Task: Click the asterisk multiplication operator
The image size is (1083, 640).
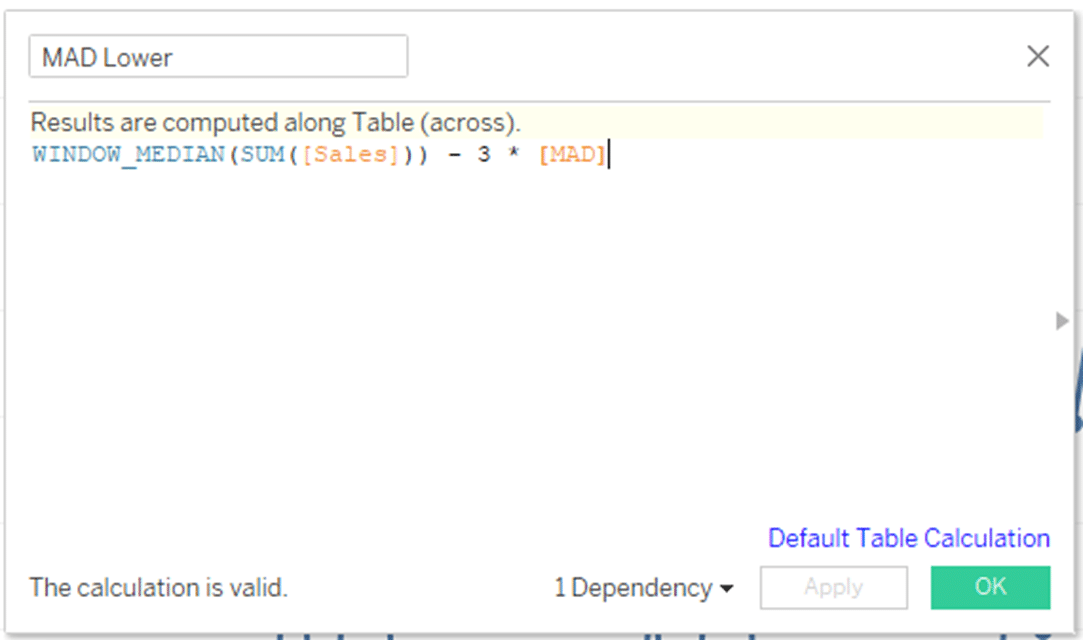Action: tap(513, 153)
